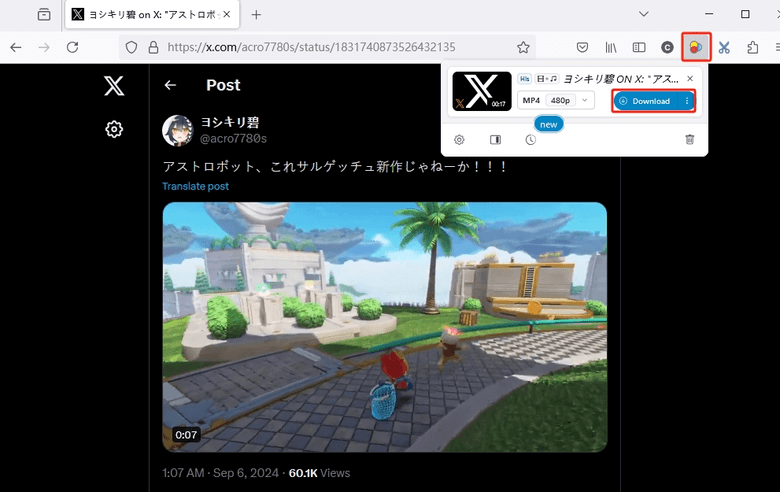Screen dimensions: 780x492
Task: Open the scissors screenshot extension icon
Action: [x=724, y=47]
